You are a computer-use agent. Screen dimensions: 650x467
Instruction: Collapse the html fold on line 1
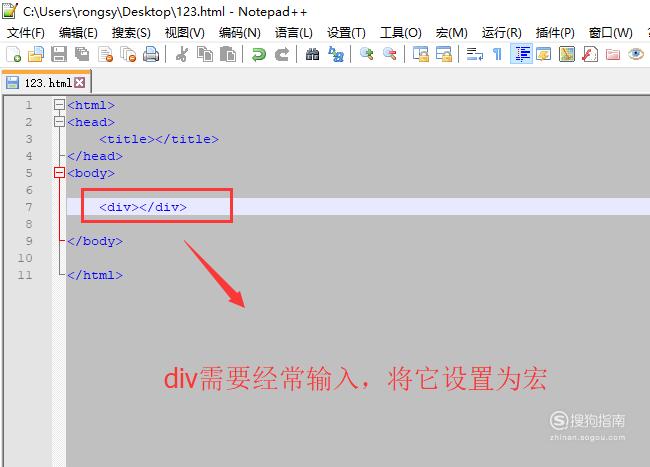[x=59, y=104]
